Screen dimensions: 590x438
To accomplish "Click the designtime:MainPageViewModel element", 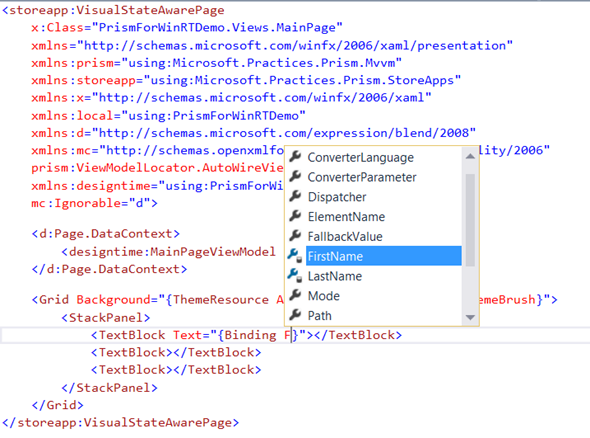I will click(169, 251).
